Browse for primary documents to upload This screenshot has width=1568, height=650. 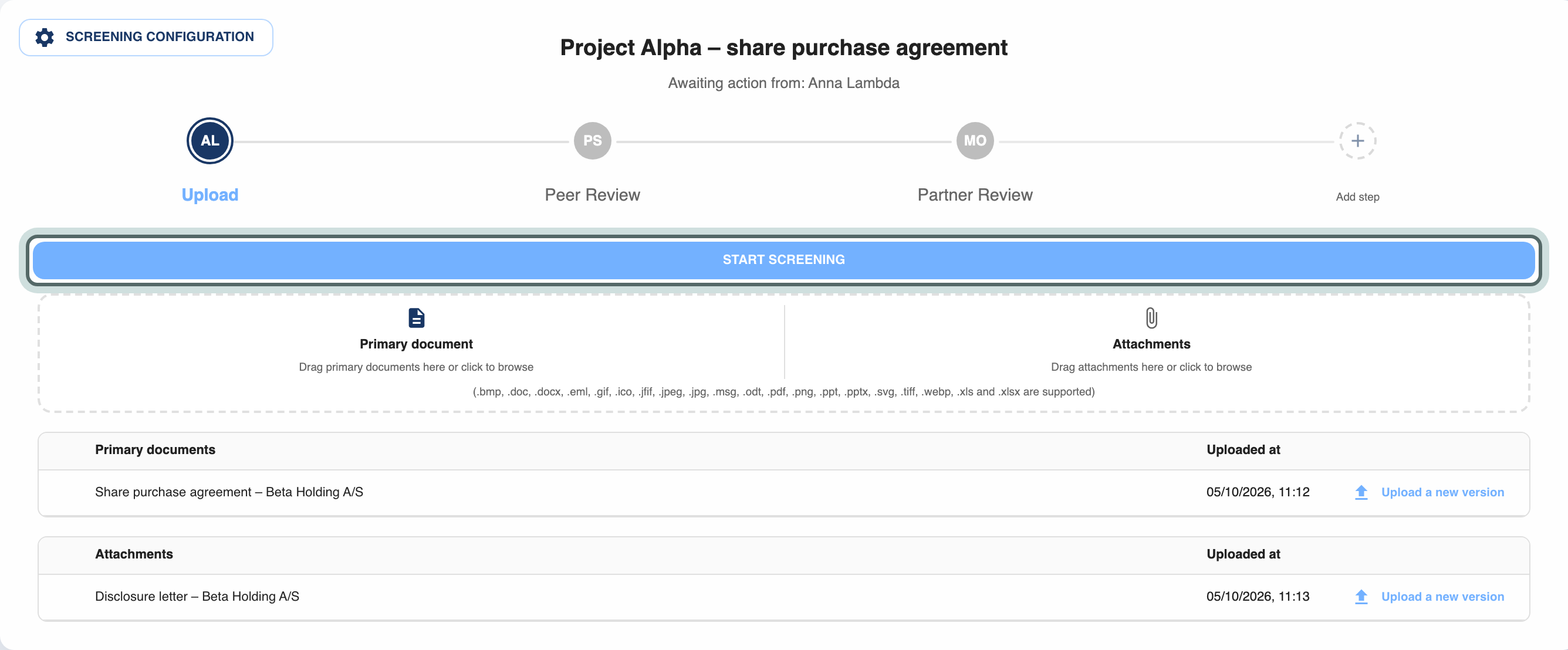(x=416, y=367)
